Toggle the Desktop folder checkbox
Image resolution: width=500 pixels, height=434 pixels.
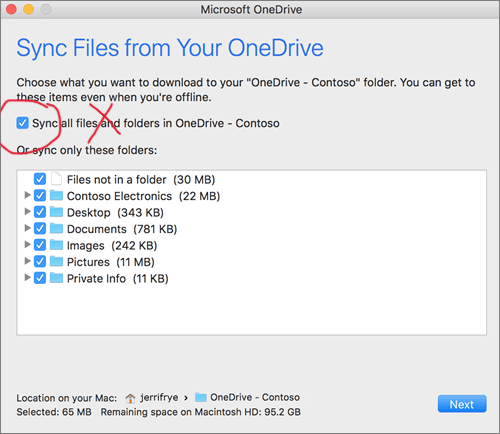40,212
